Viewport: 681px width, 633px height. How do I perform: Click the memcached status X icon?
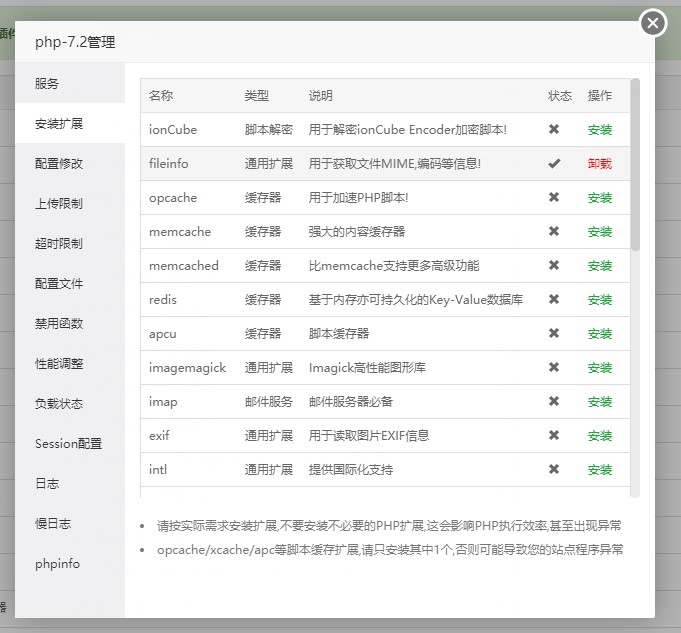[554, 266]
